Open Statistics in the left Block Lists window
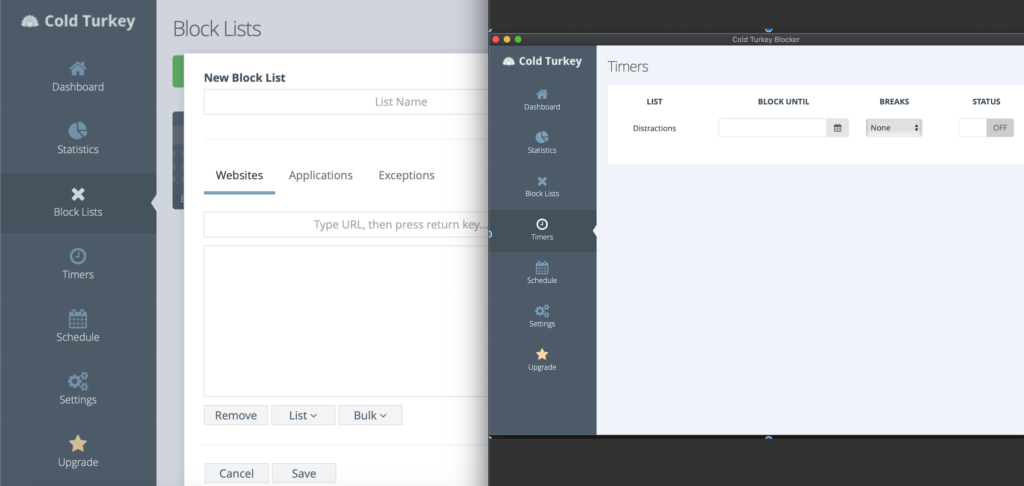 pyautogui.click(x=78, y=140)
